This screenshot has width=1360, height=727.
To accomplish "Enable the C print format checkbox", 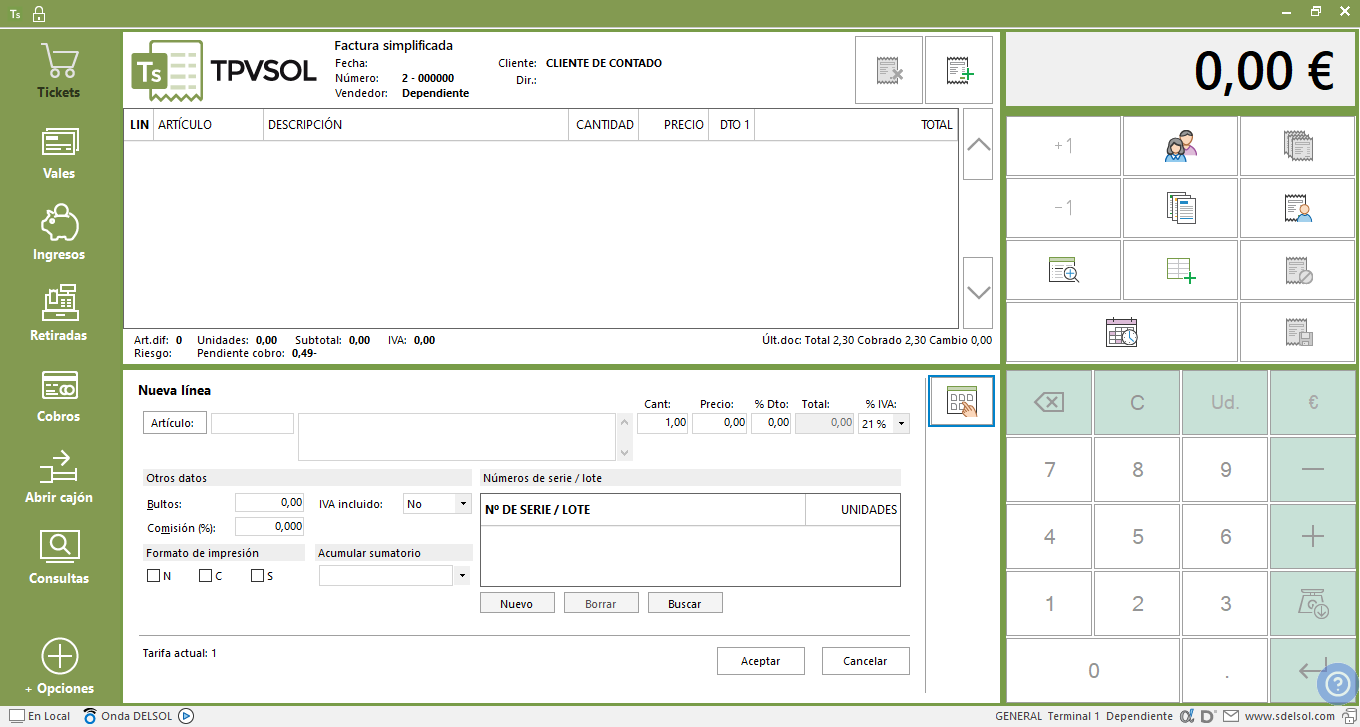I will 205,576.
